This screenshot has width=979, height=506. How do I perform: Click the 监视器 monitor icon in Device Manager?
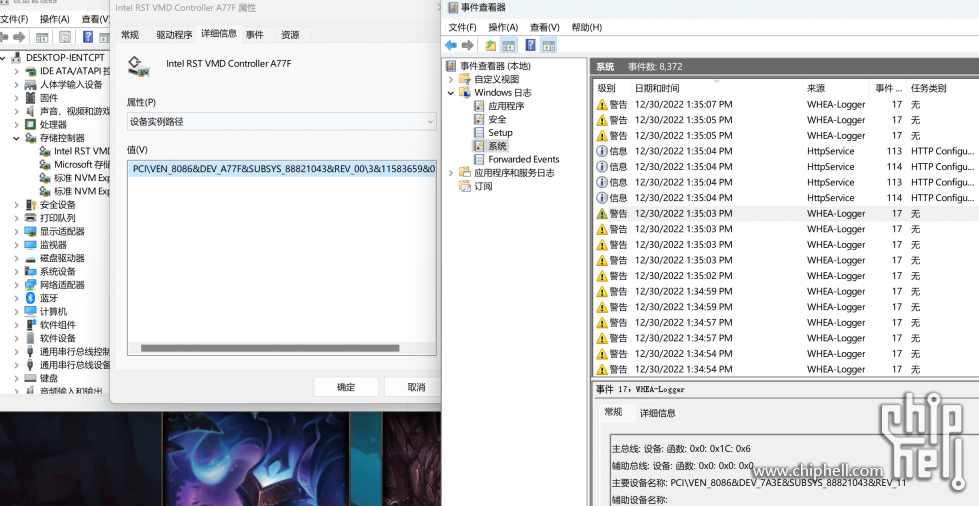click(30, 245)
